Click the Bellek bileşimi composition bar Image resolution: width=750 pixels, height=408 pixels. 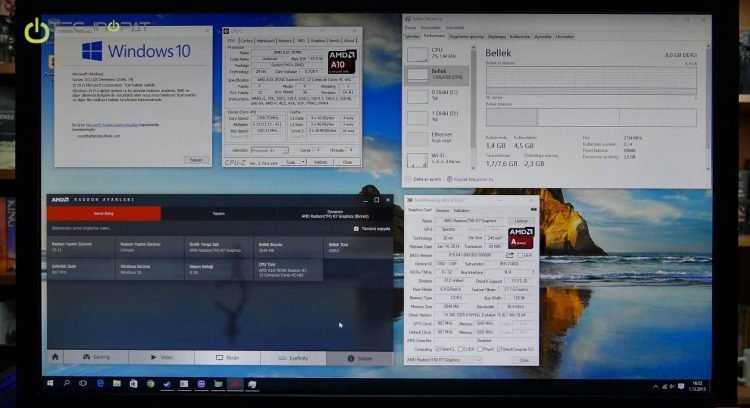click(x=591, y=117)
